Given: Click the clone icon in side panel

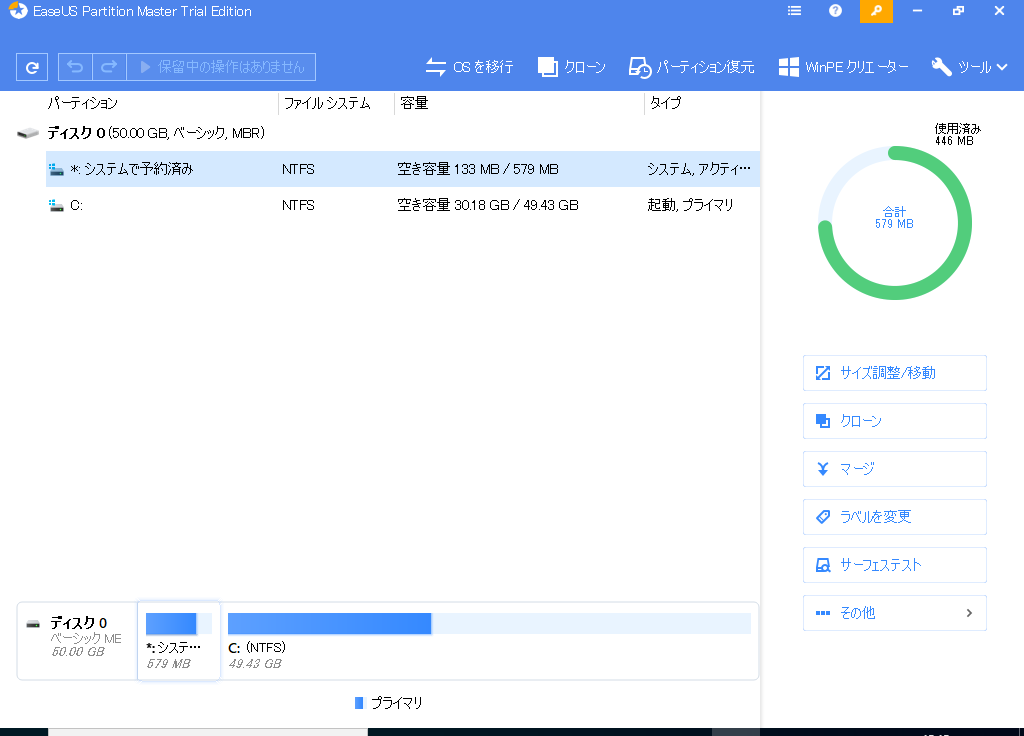Looking at the screenshot, I should (823, 421).
